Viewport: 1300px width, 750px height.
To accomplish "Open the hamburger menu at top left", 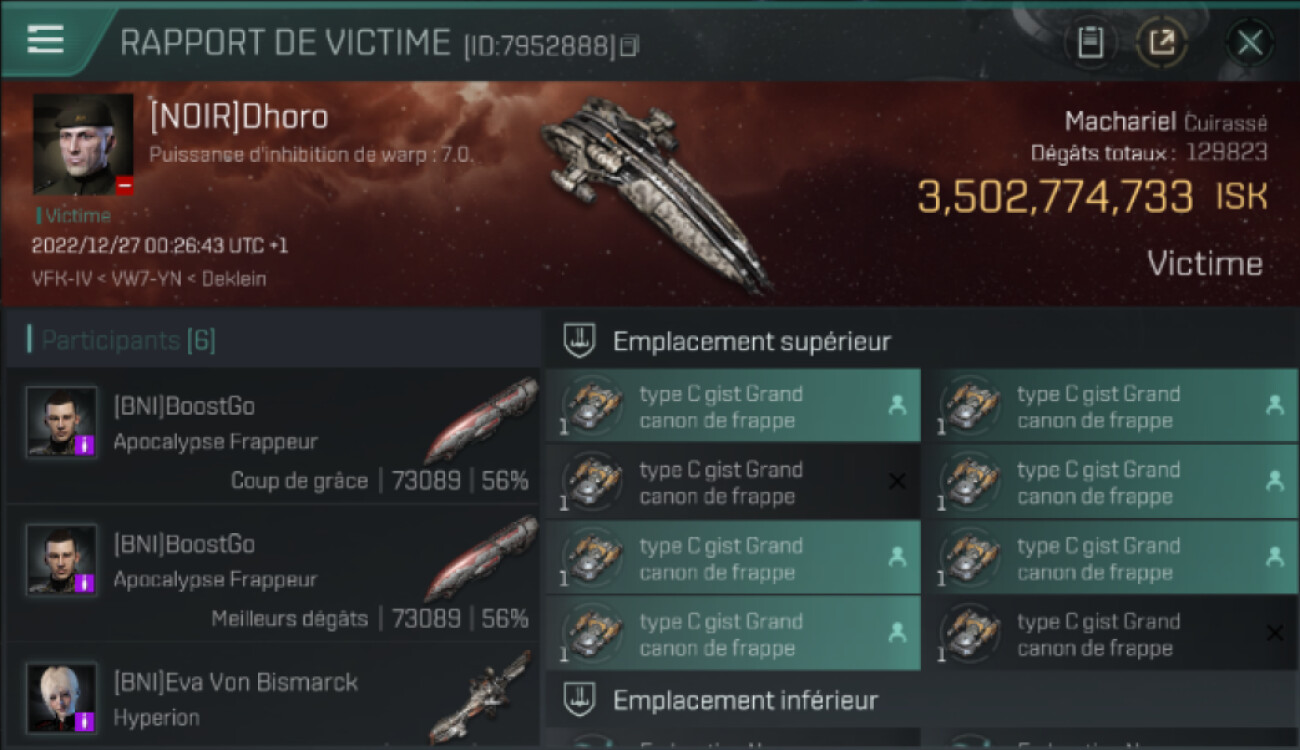I will coord(45,39).
